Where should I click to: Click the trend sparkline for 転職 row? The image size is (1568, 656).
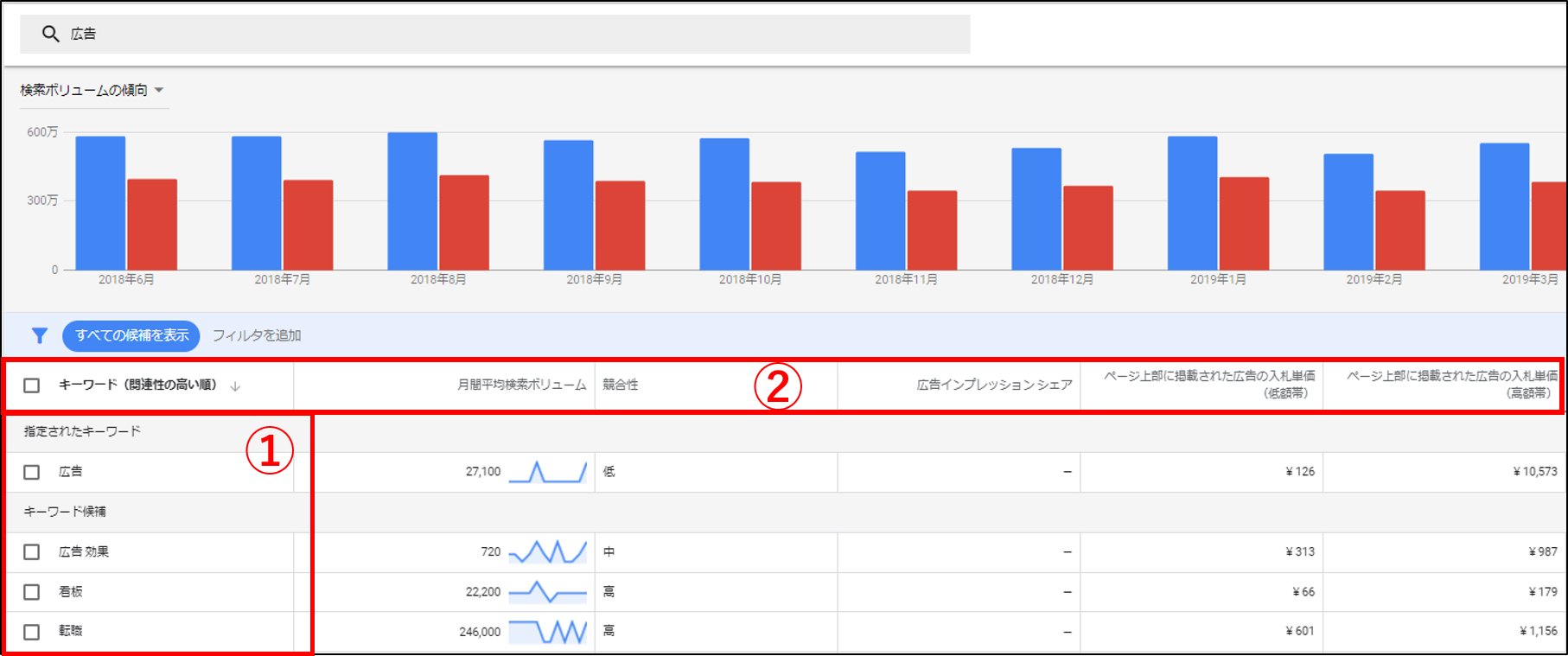[548, 632]
